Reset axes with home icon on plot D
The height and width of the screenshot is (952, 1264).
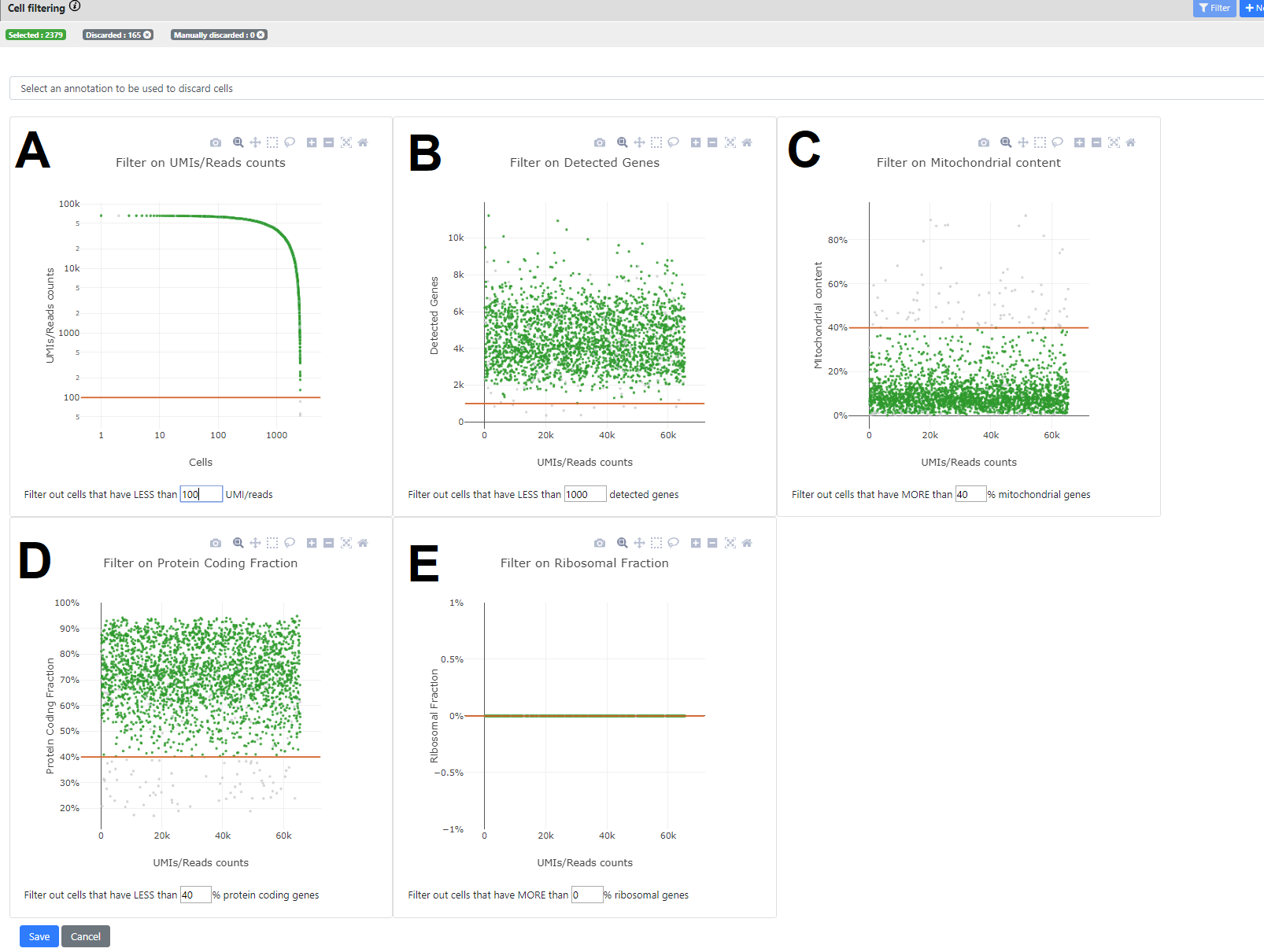pyautogui.click(x=363, y=543)
